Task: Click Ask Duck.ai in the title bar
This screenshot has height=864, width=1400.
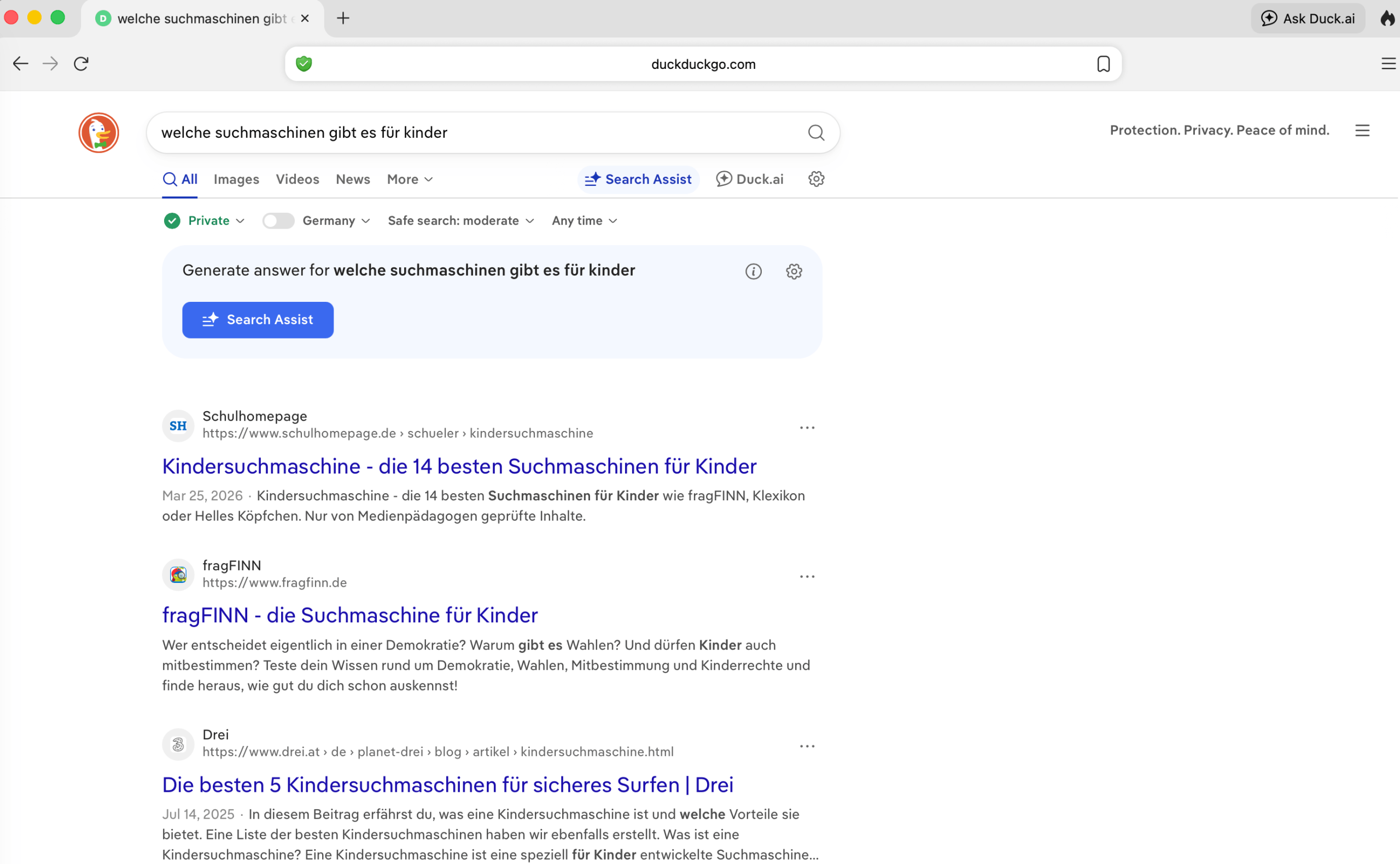Action: pos(1308,18)
